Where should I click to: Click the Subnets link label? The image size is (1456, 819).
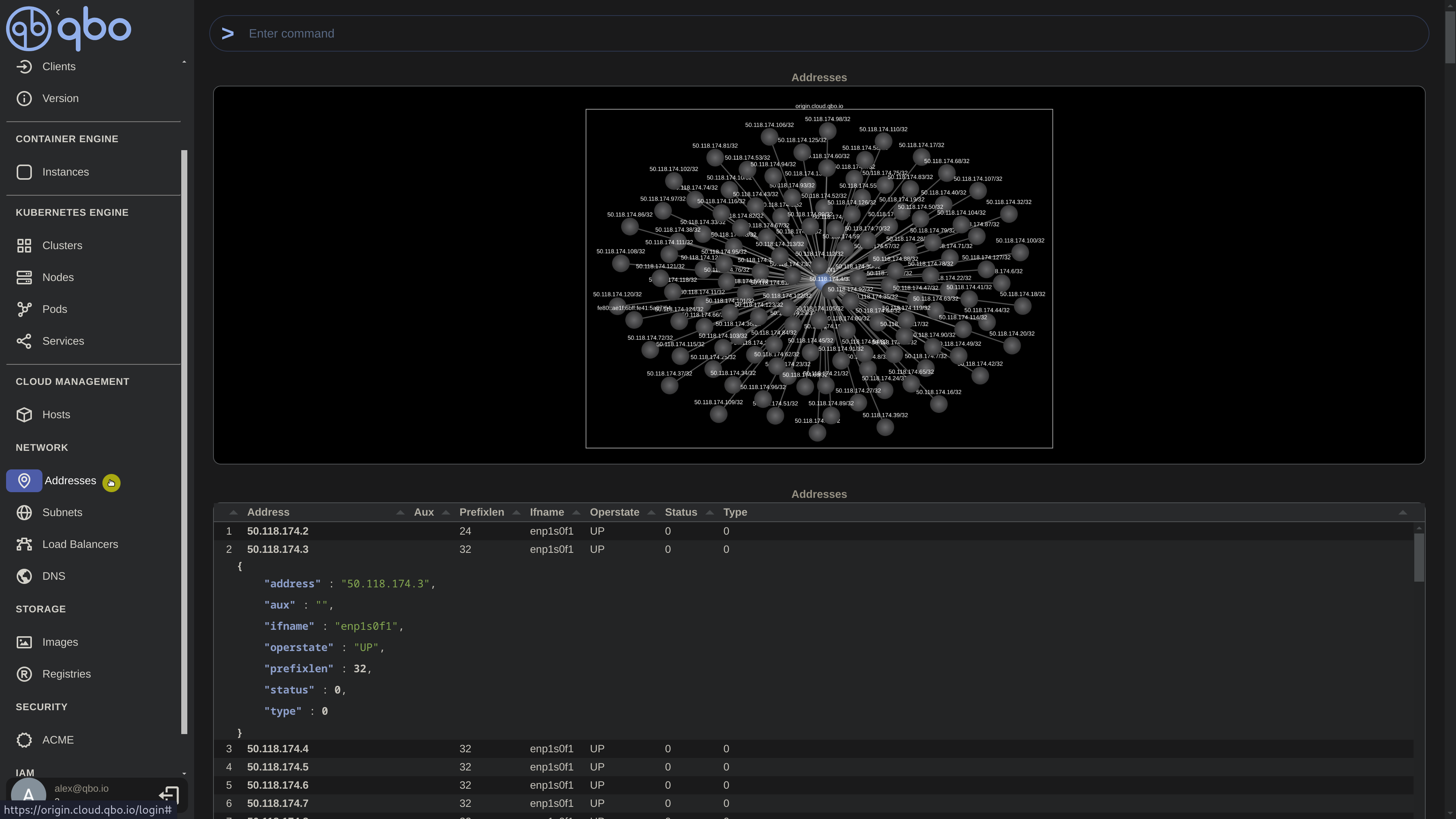(62, 513)
